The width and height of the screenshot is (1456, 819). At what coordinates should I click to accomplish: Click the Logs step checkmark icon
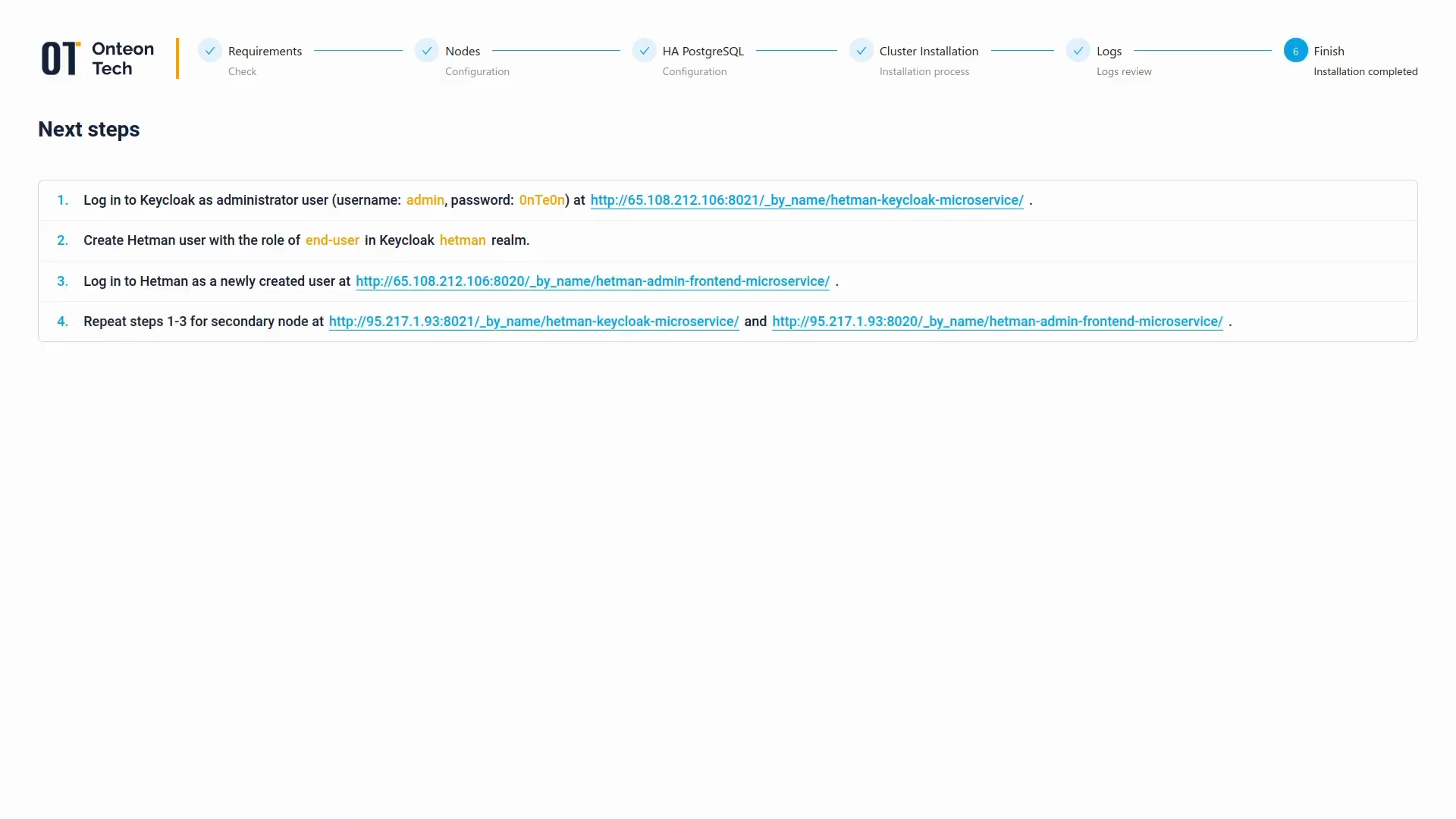pyautogui.click(x=1078, y=51)
